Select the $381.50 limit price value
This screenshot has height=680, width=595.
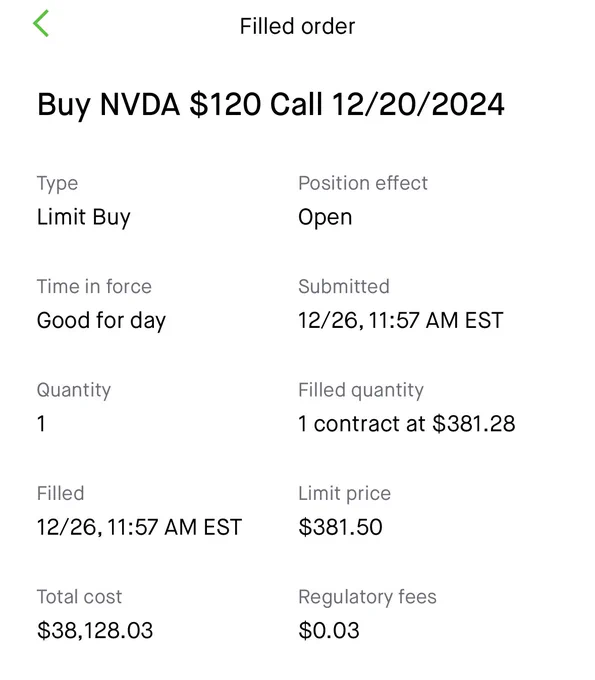[340, 527]
